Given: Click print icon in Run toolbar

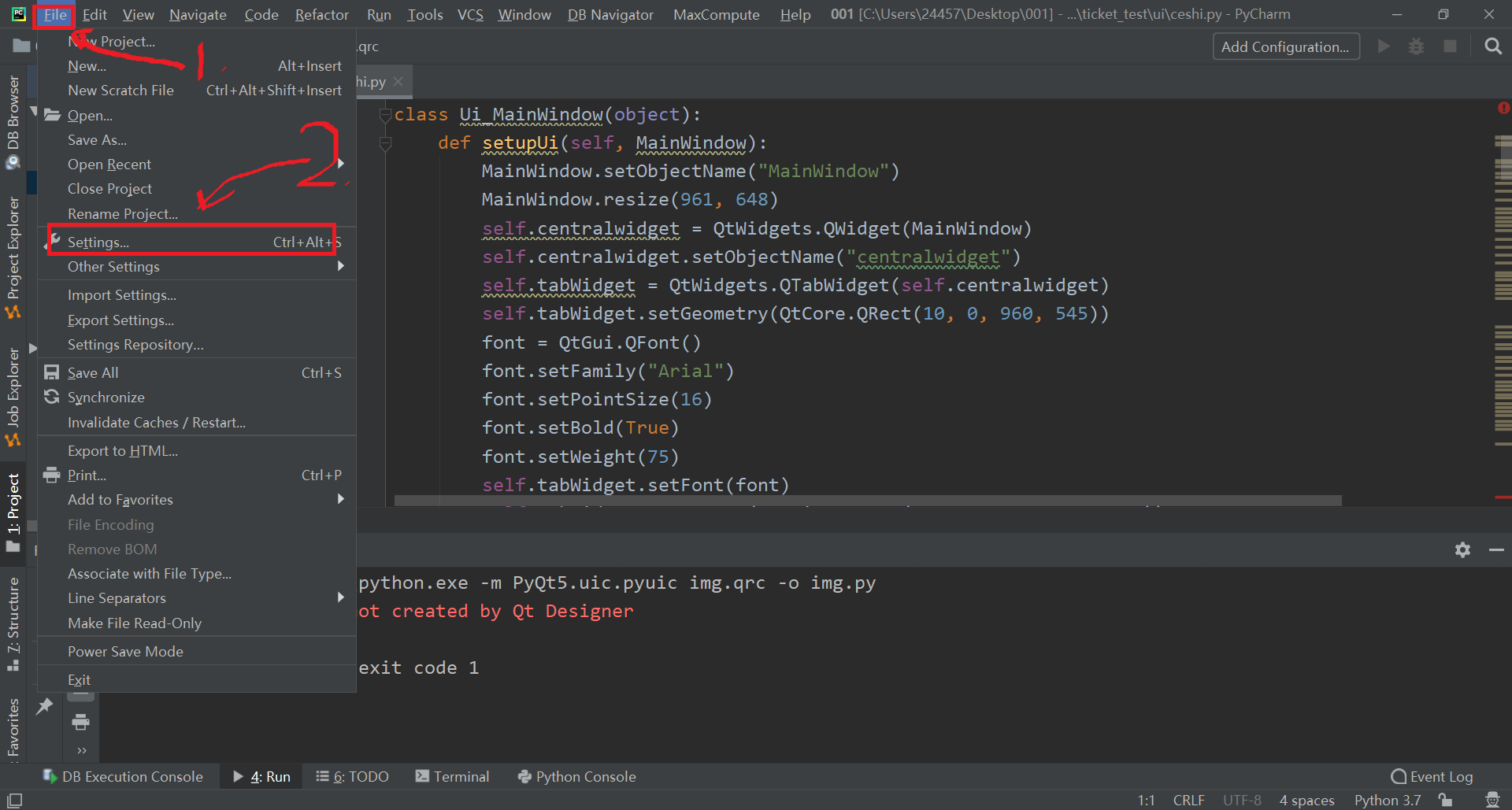Looking at the screenshot, I should (x=80, y=722).
